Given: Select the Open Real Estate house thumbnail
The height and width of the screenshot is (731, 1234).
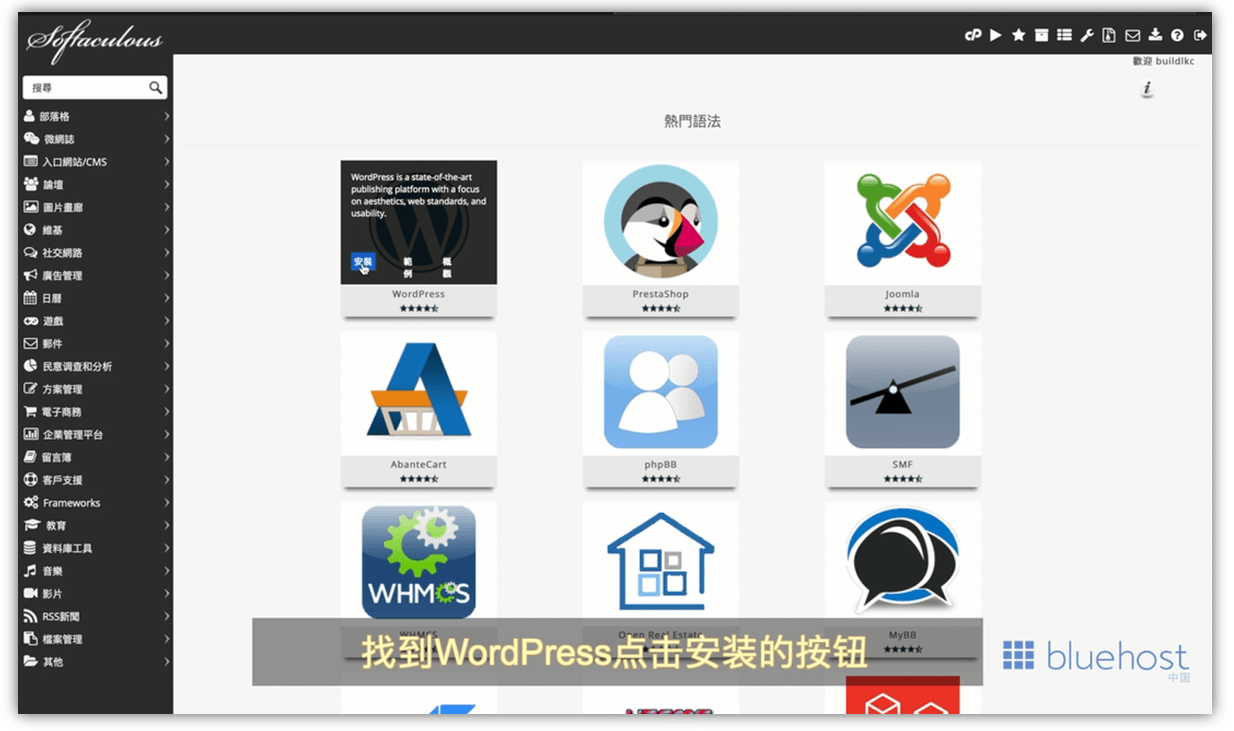Looking at the screenshot, I should point(661,563).
